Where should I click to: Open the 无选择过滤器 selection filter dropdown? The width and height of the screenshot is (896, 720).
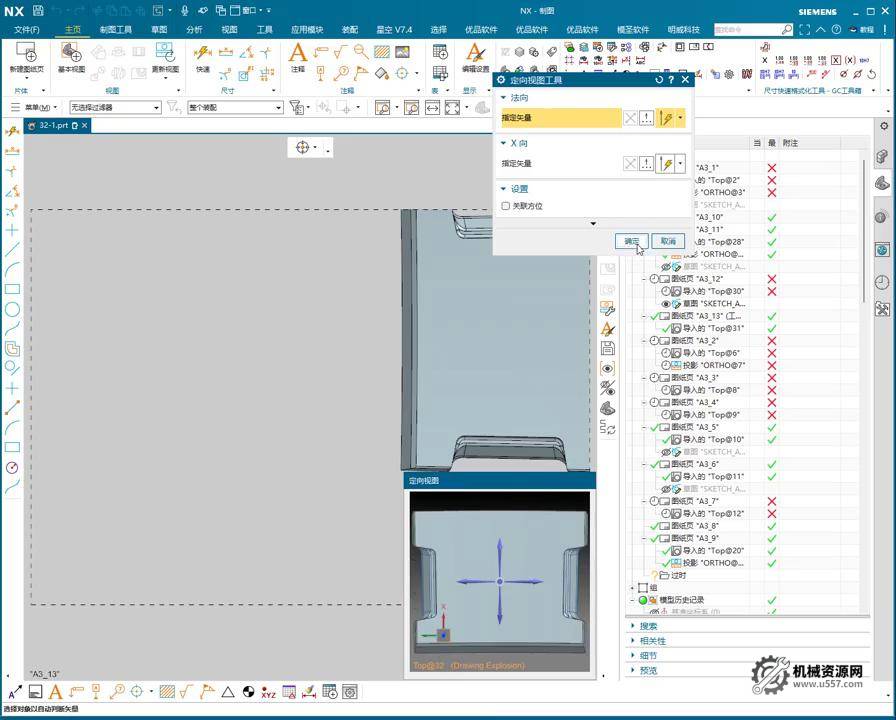115,107
